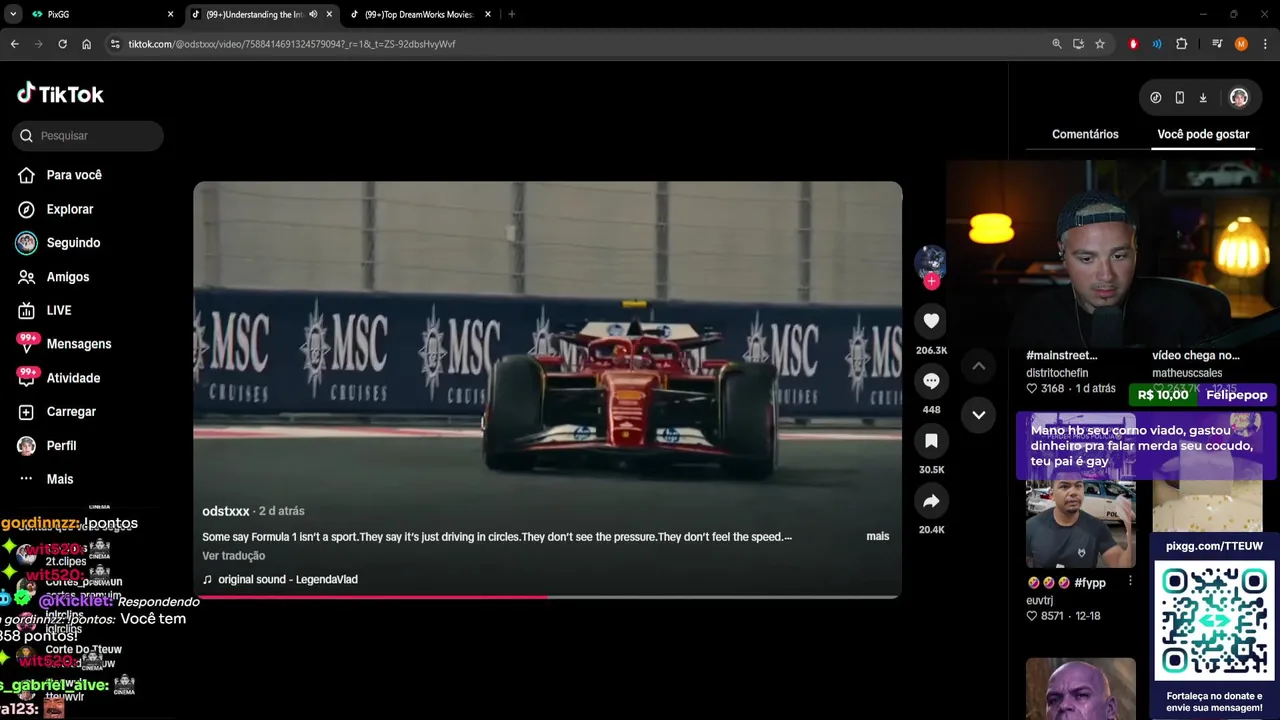Open site information icon in the address bar
1280x720 pixels.
point(115,44)
